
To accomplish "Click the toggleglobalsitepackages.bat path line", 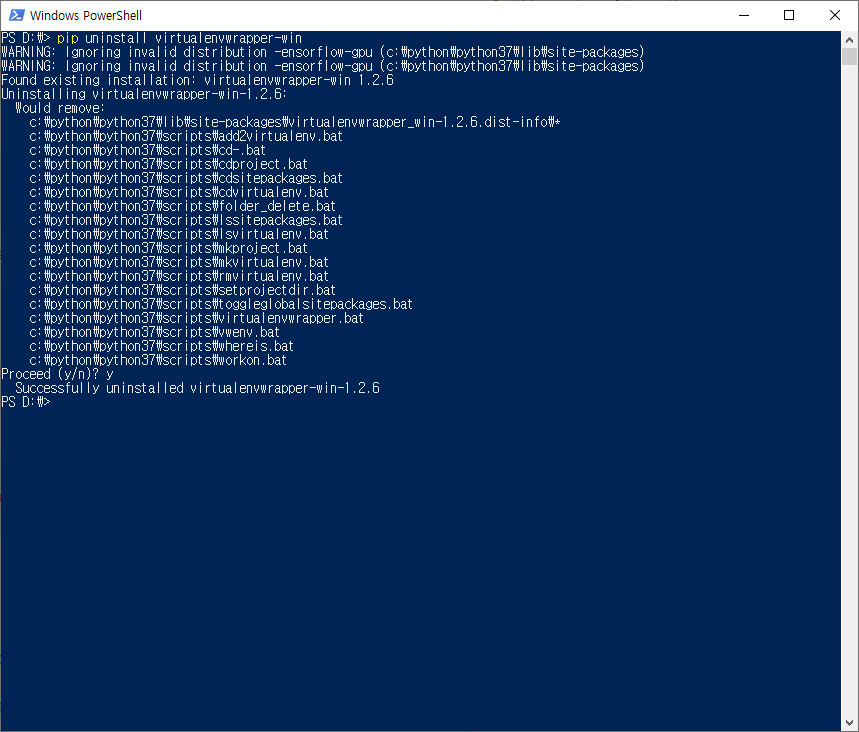I will [x=221, y=304].
